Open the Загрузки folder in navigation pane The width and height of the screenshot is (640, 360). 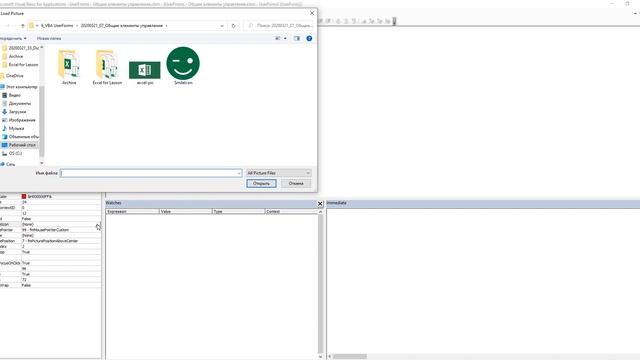pos(17,112)
